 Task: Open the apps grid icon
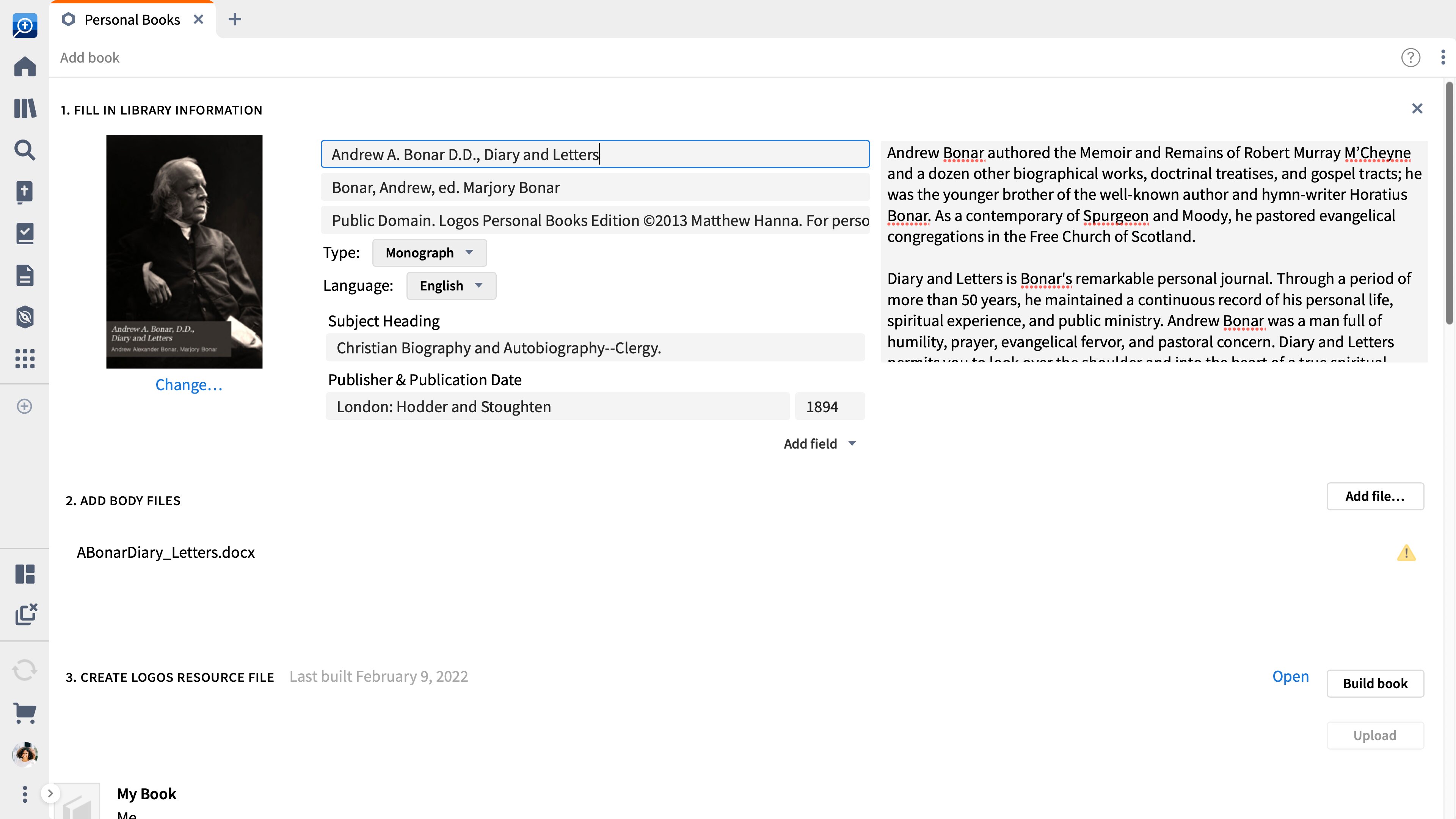point(25,358)
